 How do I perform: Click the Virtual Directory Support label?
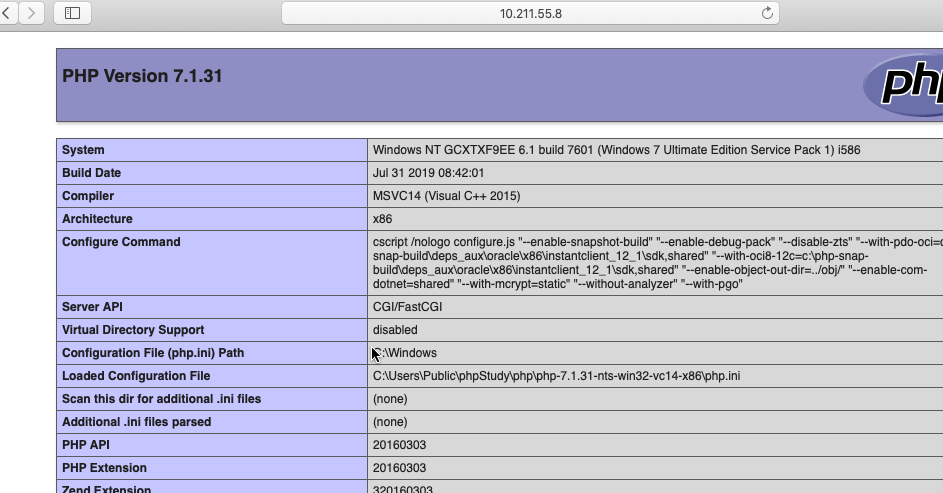(x=133, y=330)
